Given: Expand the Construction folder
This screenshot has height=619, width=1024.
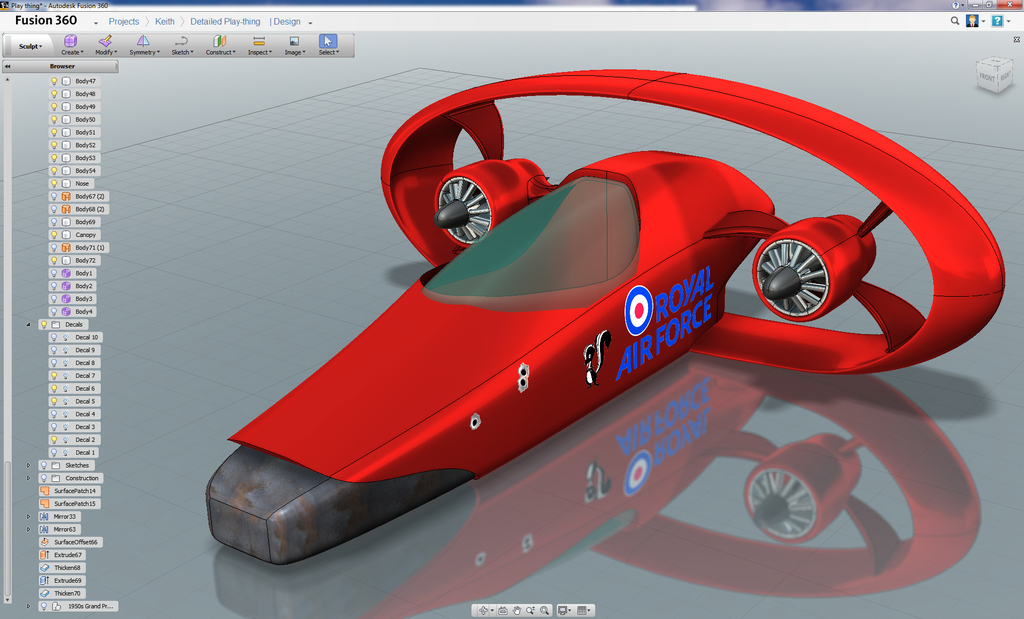Looking at the screenshot, I should point(28,478).
